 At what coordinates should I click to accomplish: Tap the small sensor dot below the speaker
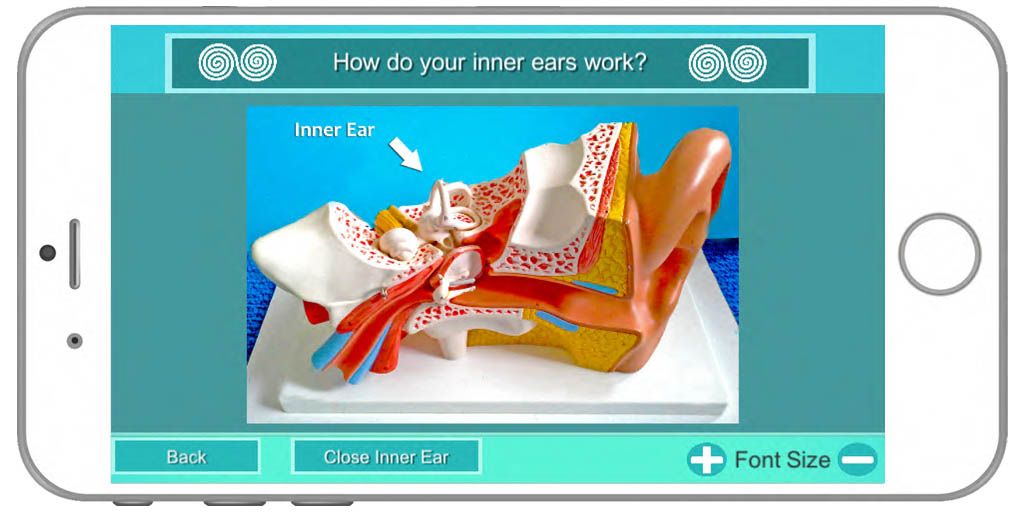pyautogui.click(x=74, y=341)
